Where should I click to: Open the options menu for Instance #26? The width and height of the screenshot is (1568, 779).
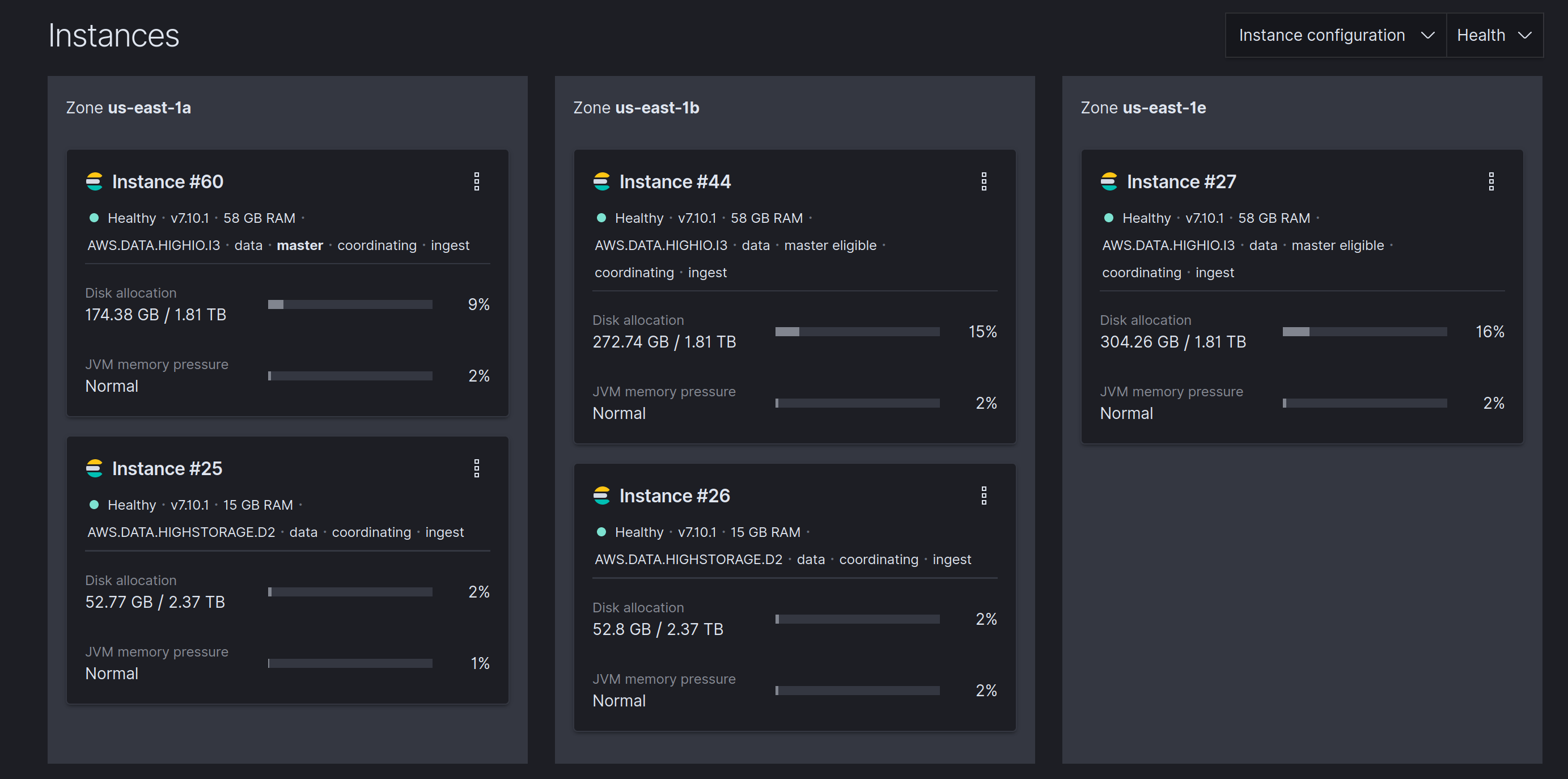pyautogui.click(x=984, y=496)
